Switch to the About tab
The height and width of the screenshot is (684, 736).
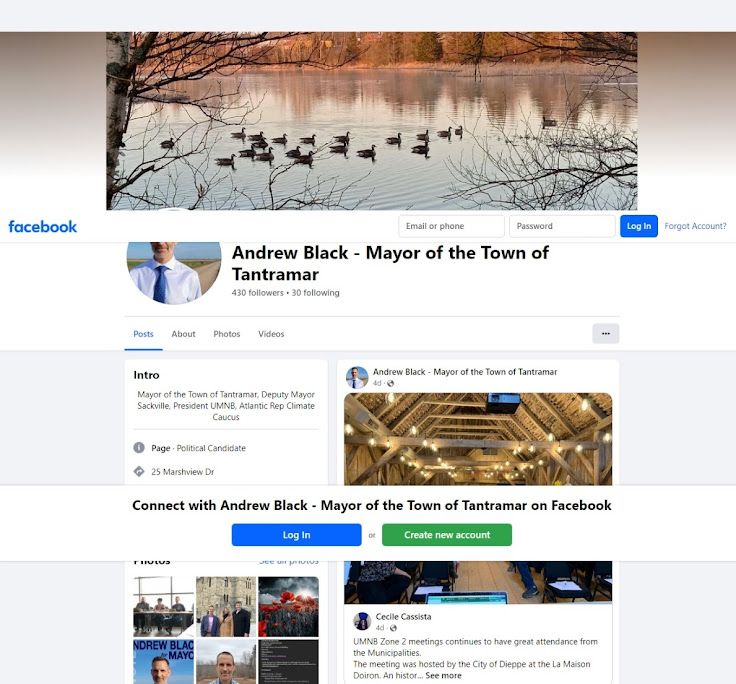(183, 334)
